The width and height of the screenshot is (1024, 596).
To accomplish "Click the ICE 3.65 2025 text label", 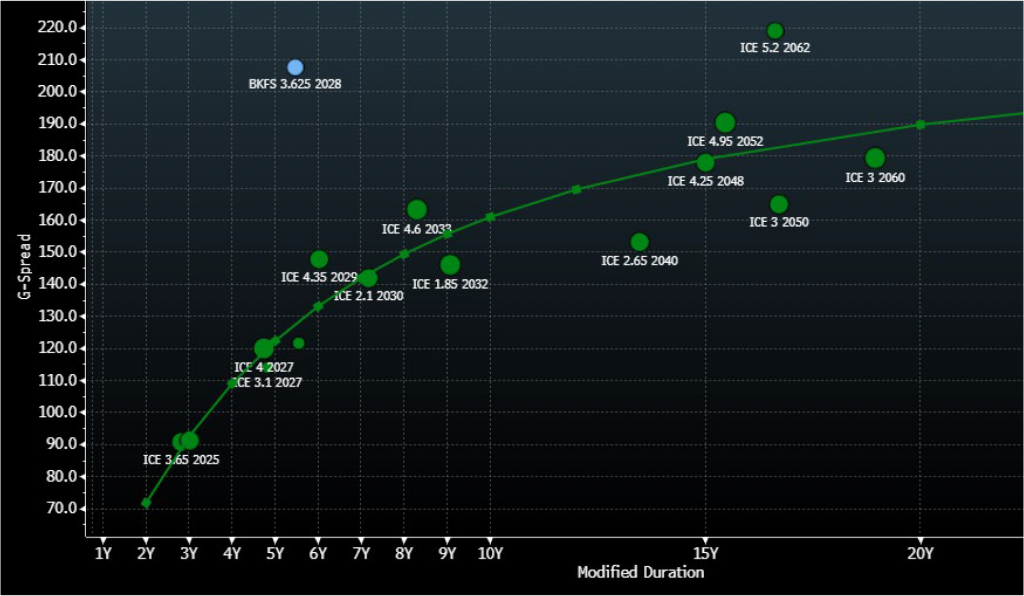I will tap(181, 461).
